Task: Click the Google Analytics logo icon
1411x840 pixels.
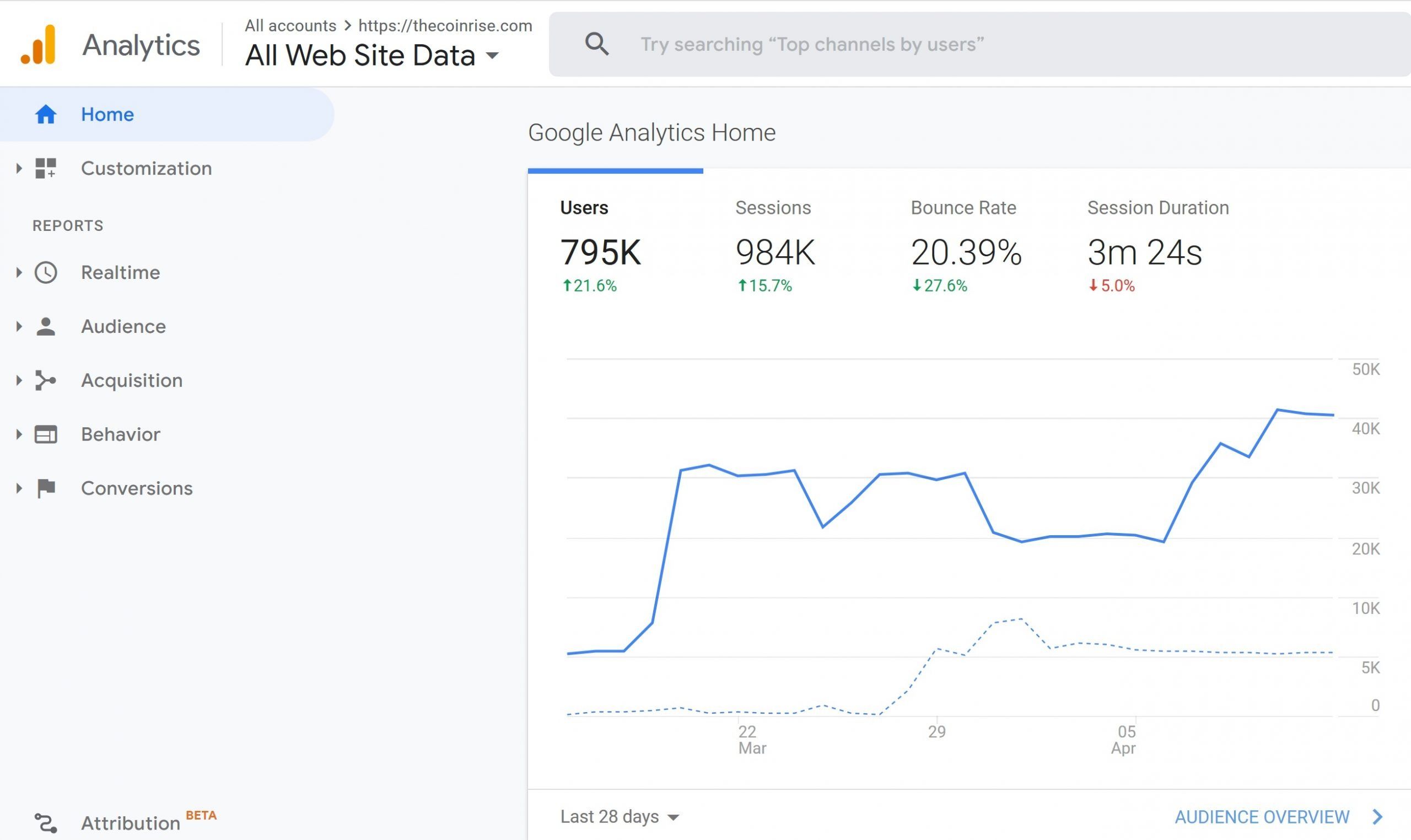Action: (x=39, y=45)
